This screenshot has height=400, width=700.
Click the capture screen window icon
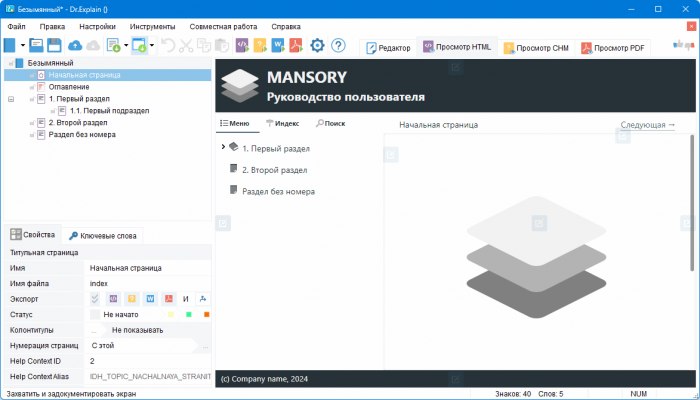[x=139, y=45]
